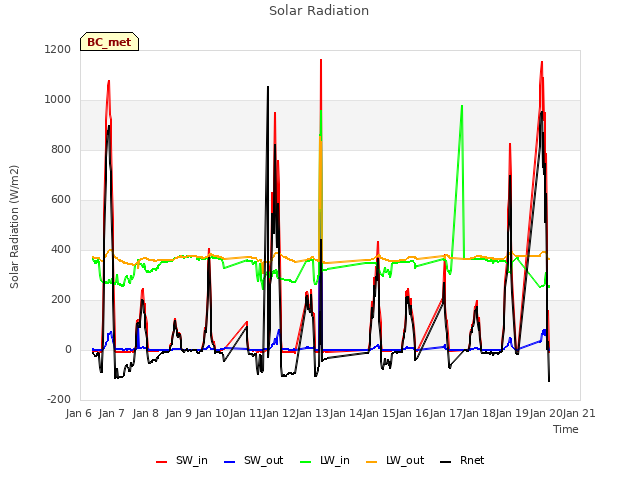Click the Jan 17 x-axis tick label
Viewport: 640px width, 480px height.
[446, 414]
